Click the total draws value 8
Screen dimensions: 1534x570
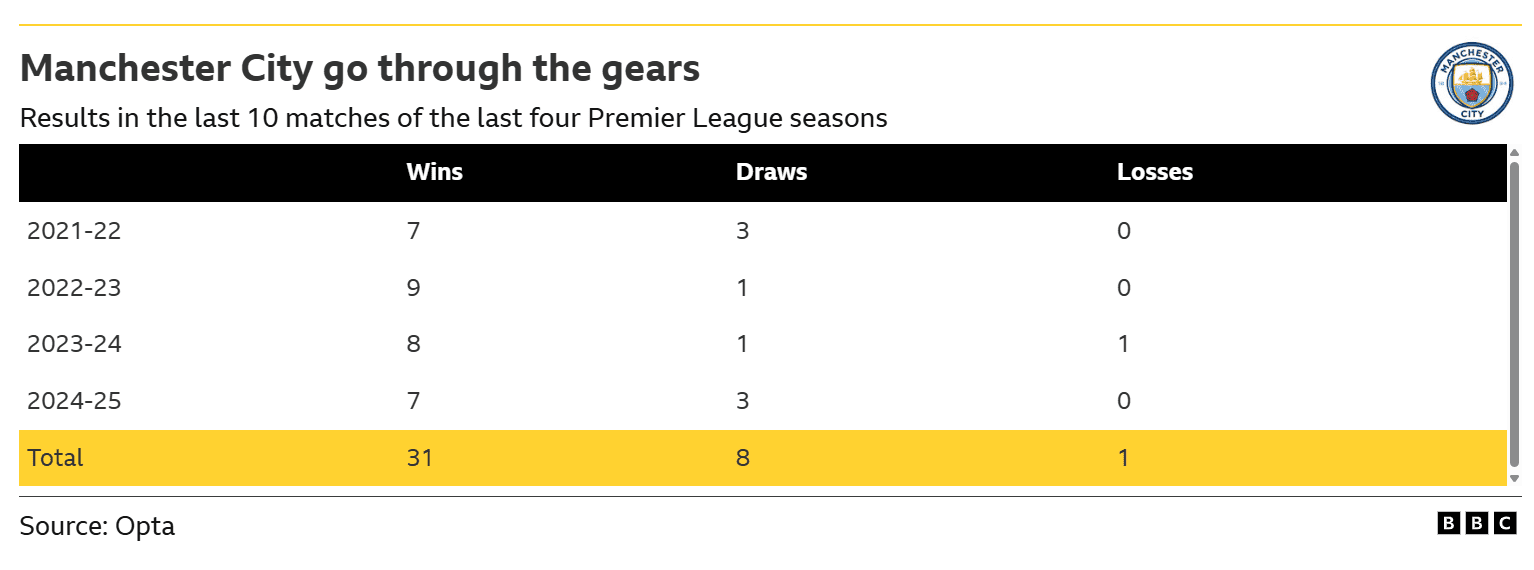pyautogui.click(x=743, y=458)
